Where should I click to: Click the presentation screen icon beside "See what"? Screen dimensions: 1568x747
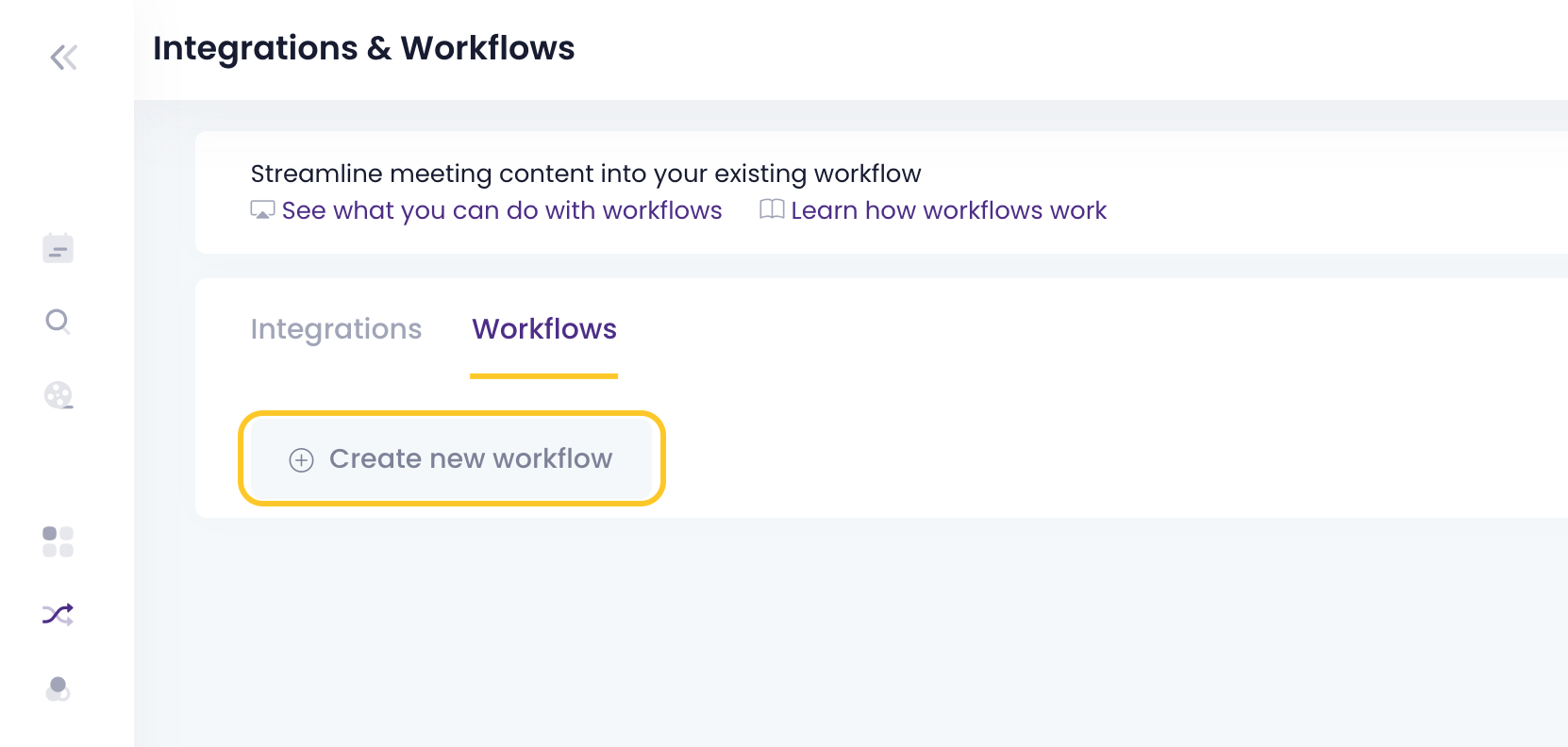point(262,210)
